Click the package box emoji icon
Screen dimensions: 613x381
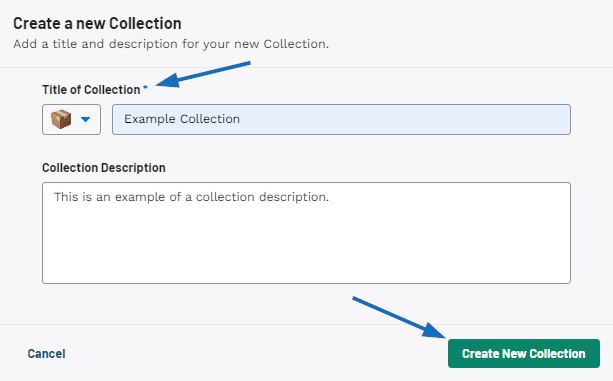click(61, 119)
